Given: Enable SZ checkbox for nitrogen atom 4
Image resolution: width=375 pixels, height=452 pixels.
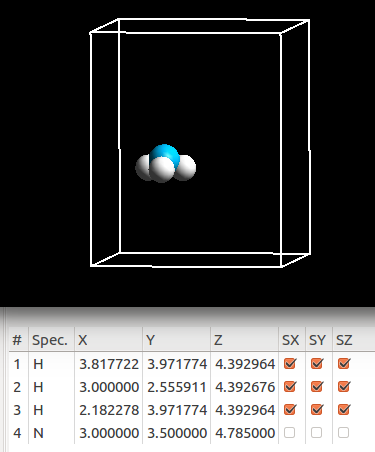Looking at the screenshot, I should pyautogui.click(x=343, y=433).
